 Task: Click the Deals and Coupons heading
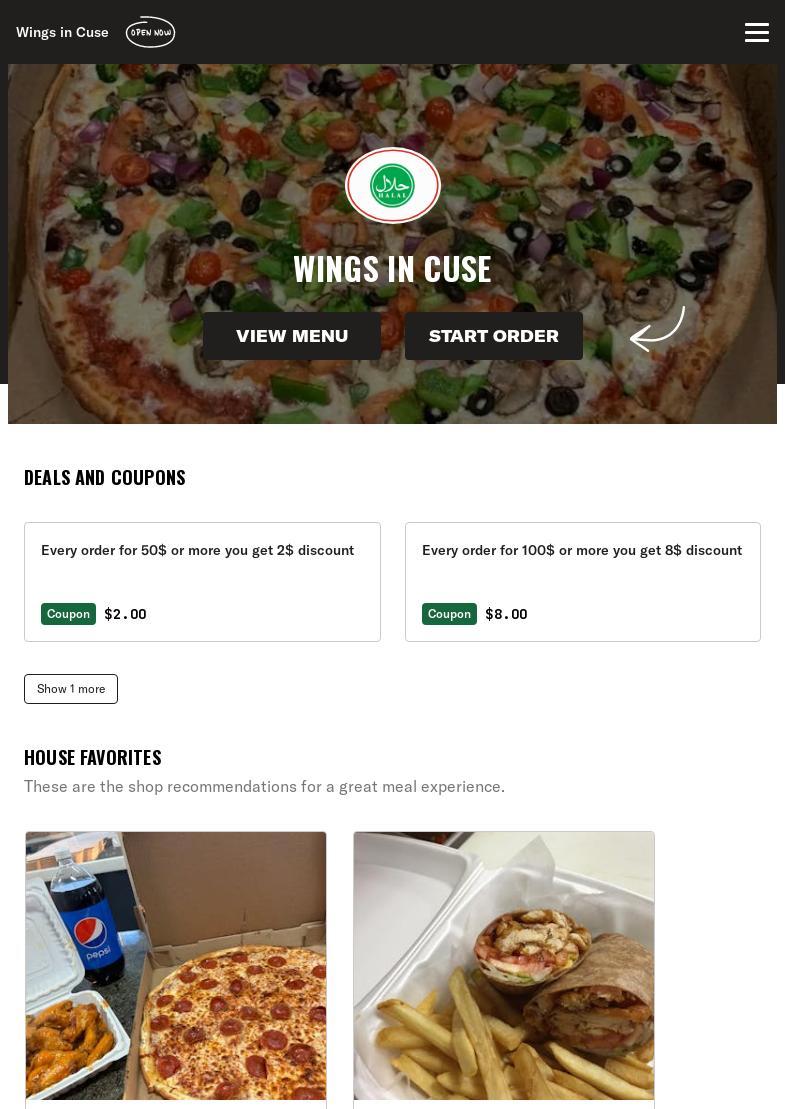click(105, 477)
